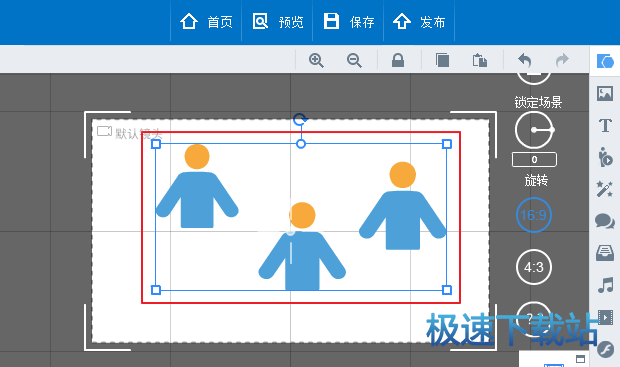Open the music note icon in sidebar

(605, 285)
